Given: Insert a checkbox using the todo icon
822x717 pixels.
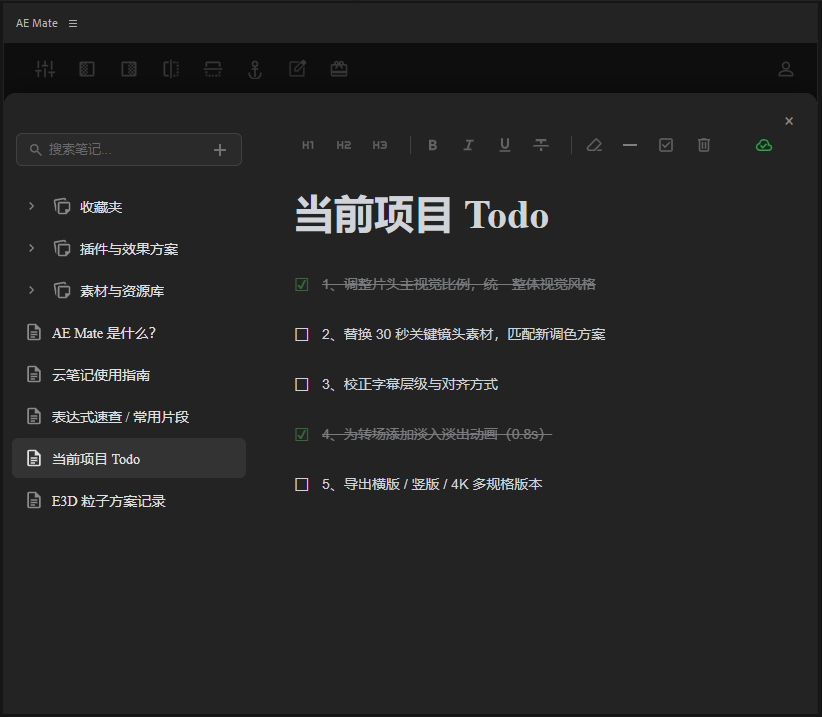Looking at the screenshot, I should (666, 145).
